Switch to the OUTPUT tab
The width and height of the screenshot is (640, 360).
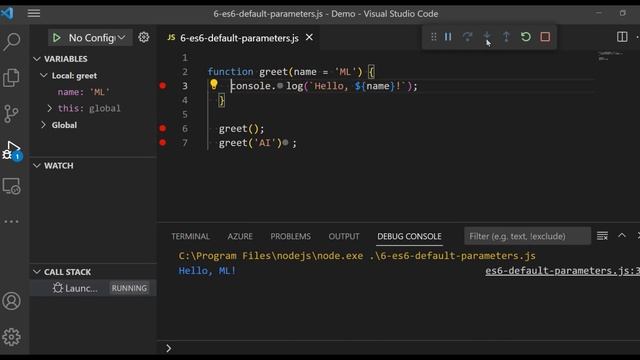(x=344, y=236)
